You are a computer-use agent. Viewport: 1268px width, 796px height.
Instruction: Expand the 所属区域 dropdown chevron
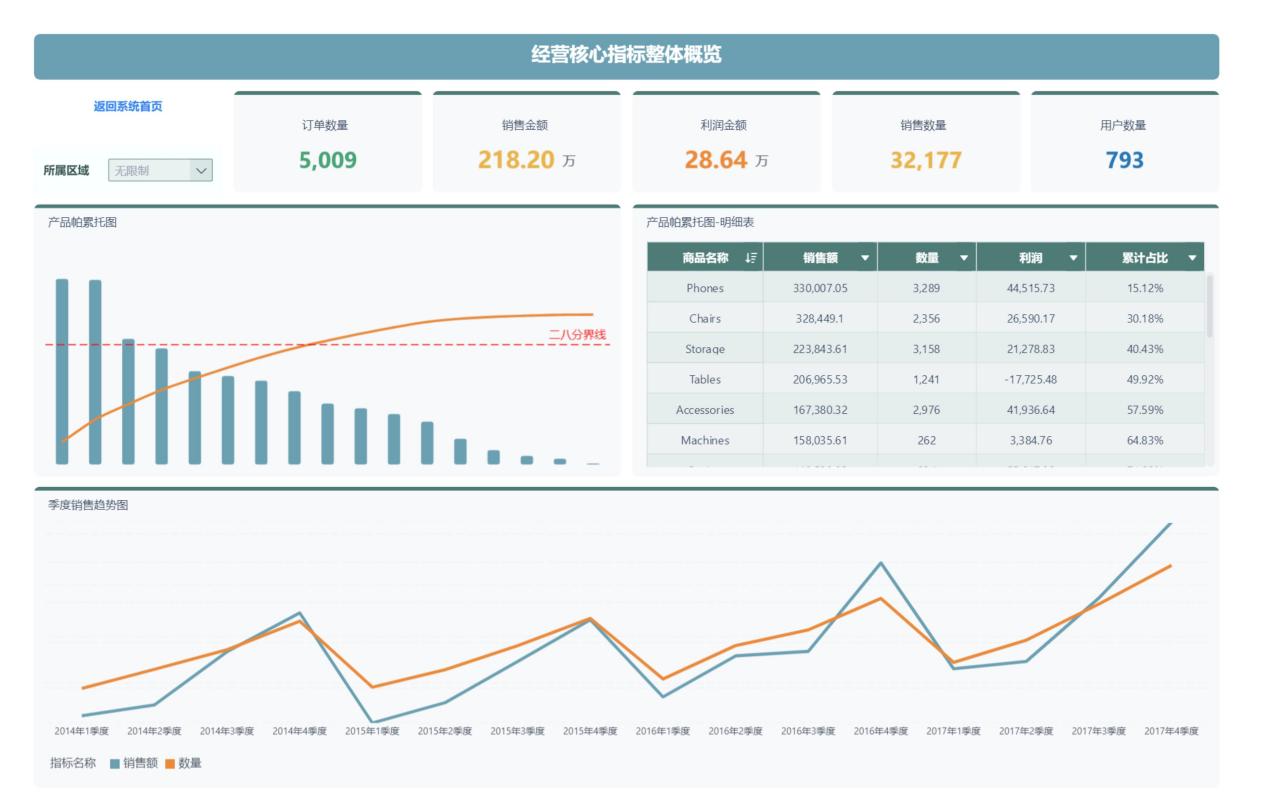click(x=201, y=171)
